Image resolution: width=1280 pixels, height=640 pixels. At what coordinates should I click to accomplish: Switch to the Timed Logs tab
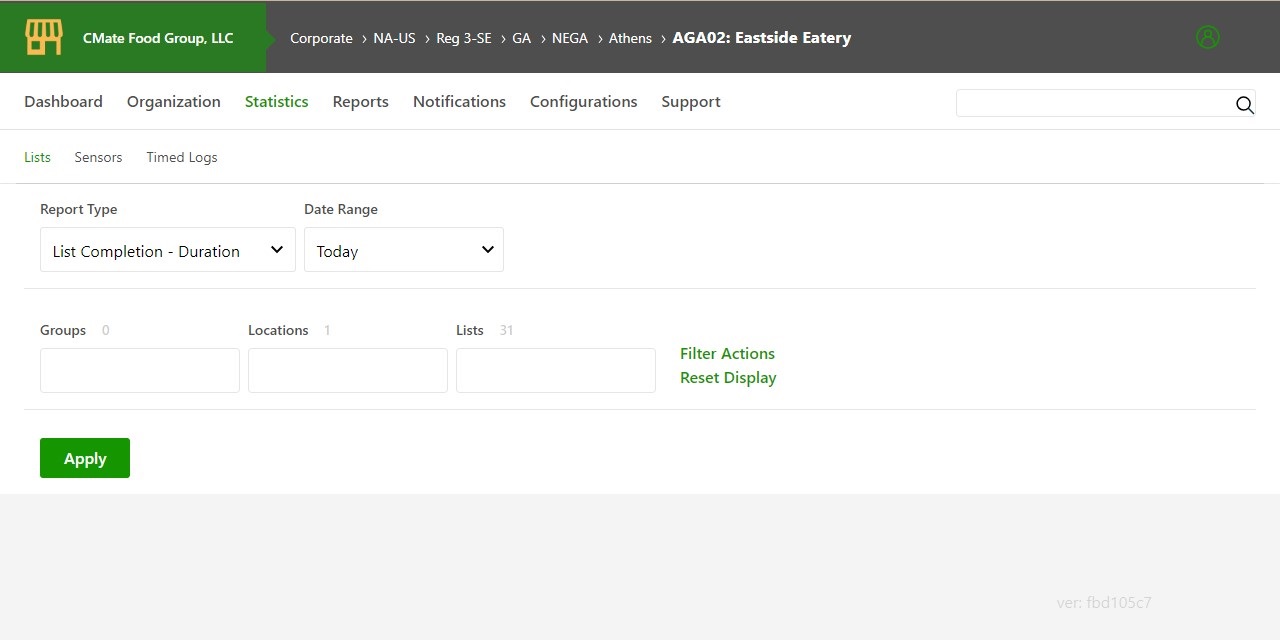[181, 157]
